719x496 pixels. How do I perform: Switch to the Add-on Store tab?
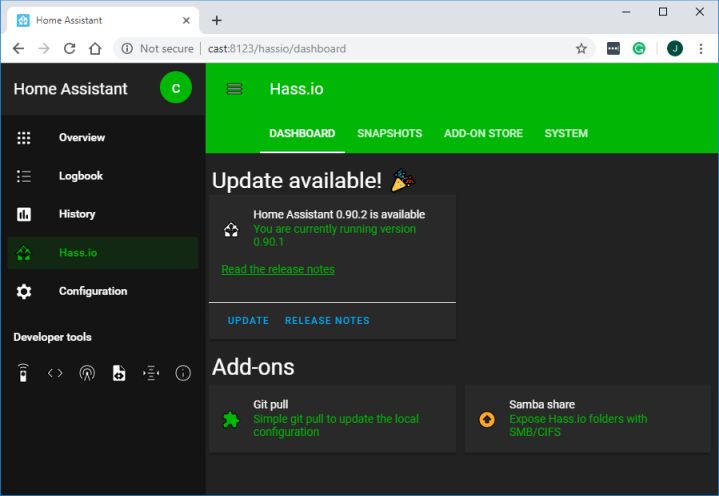(483, 133)
